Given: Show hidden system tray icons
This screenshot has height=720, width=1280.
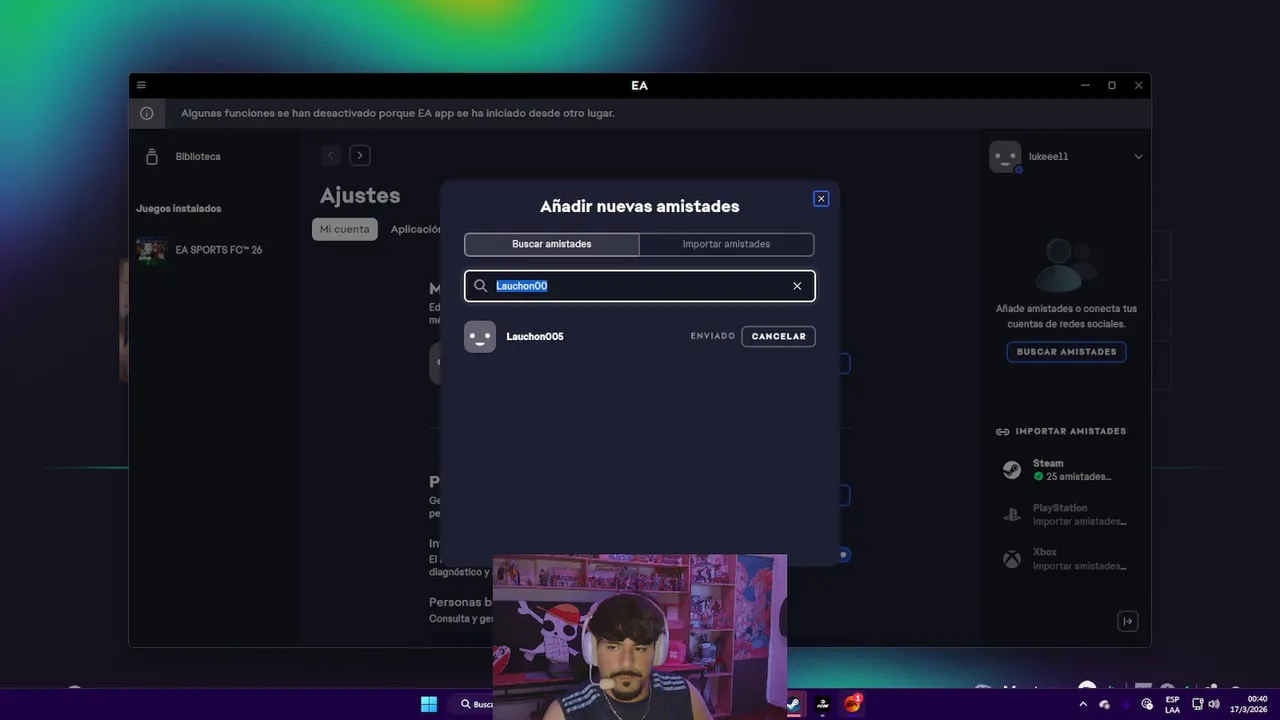Looking at the screenshot, I should 1083,704.
